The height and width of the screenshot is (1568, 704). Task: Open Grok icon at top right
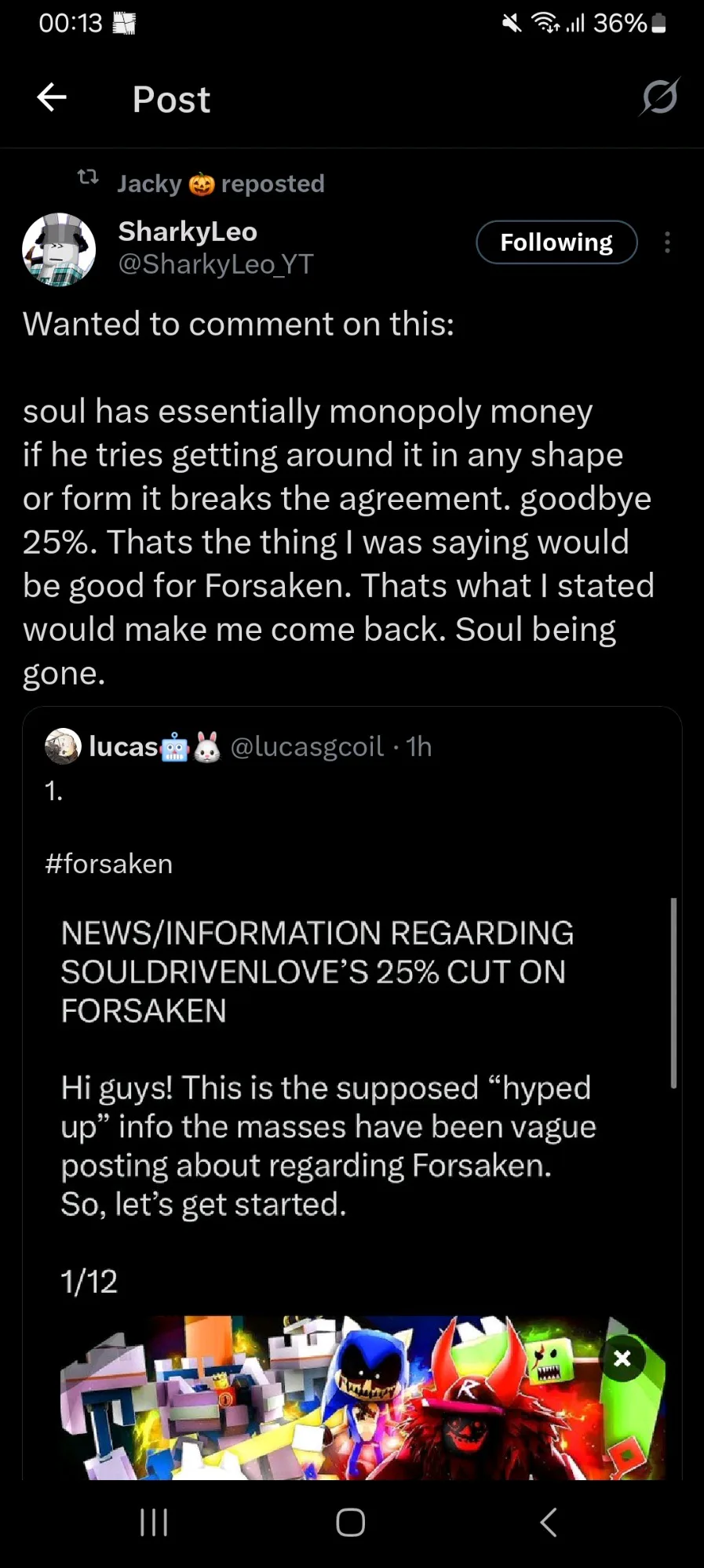pos(659,98)
